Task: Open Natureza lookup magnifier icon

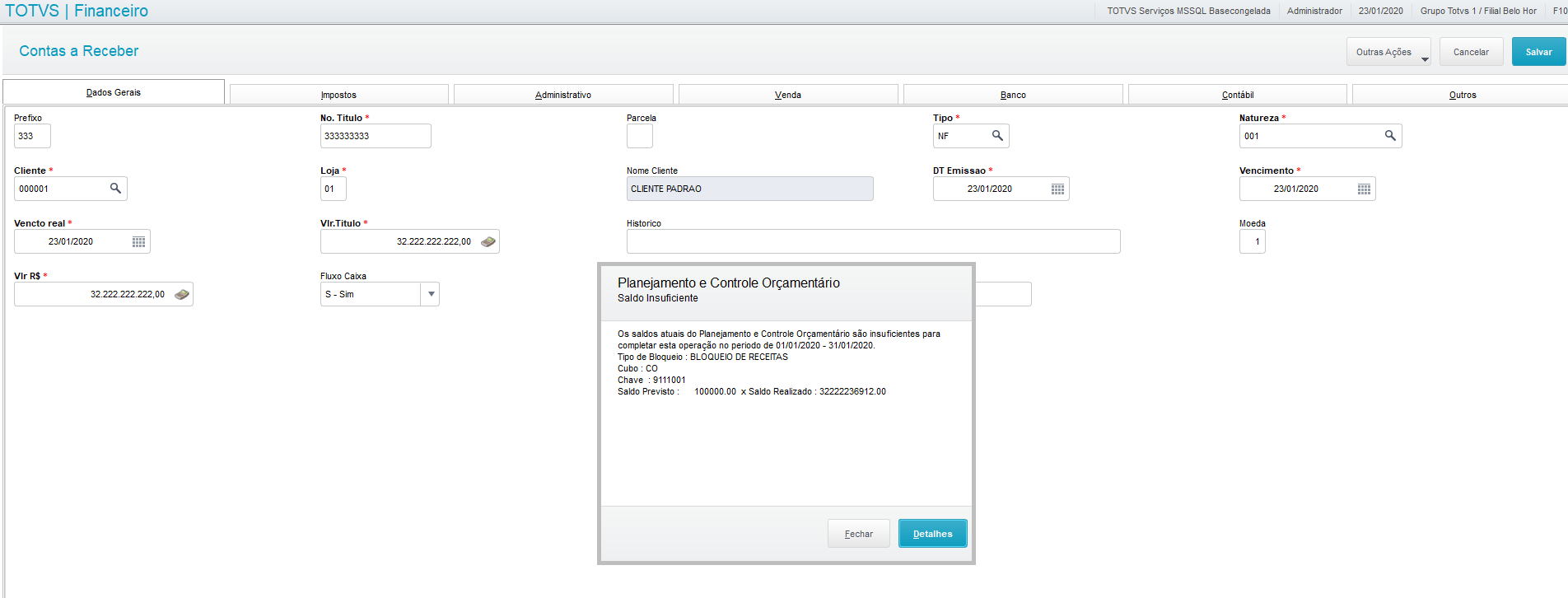Action: coord(1390,136)
